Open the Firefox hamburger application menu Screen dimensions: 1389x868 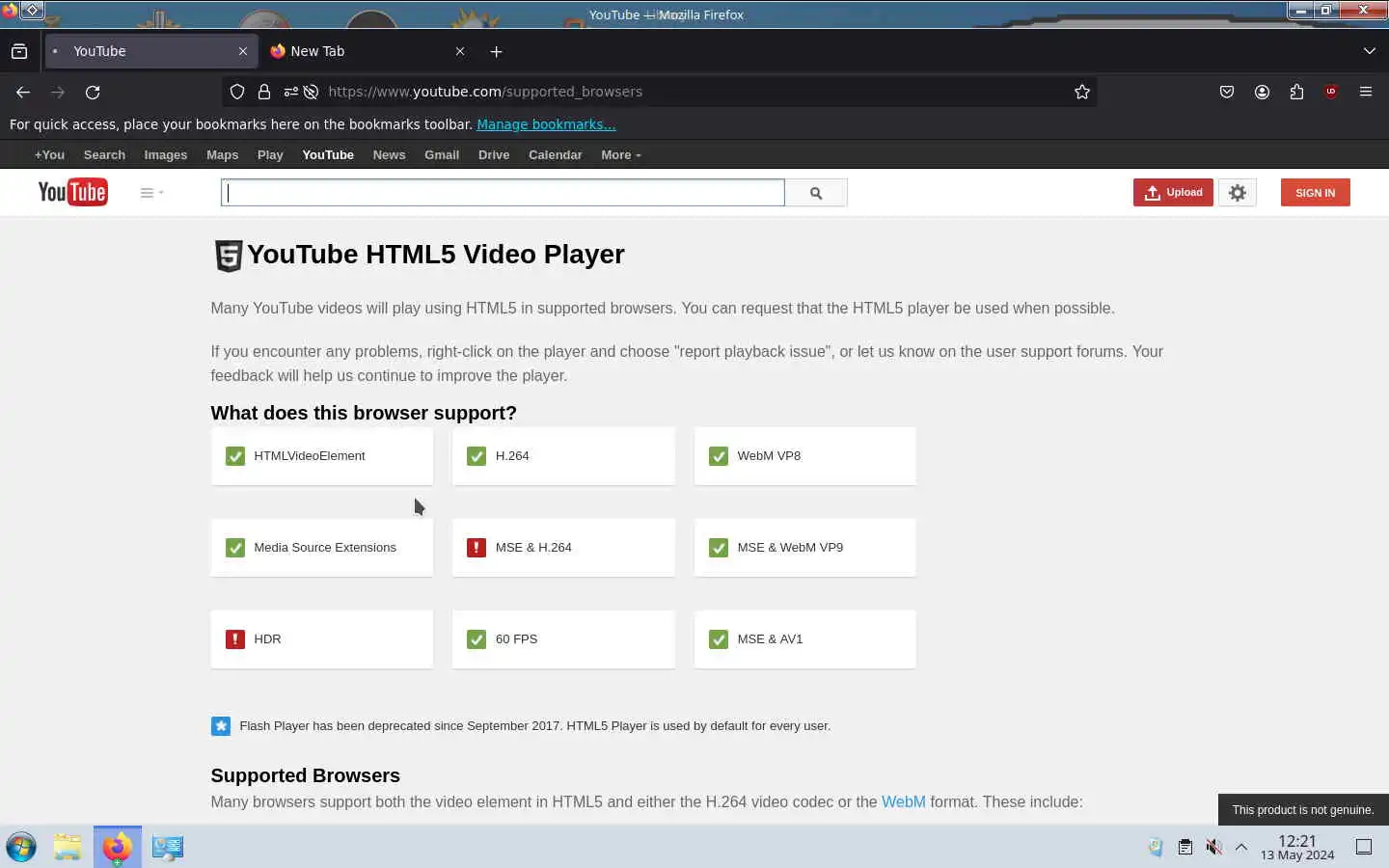coord(1366,92)
